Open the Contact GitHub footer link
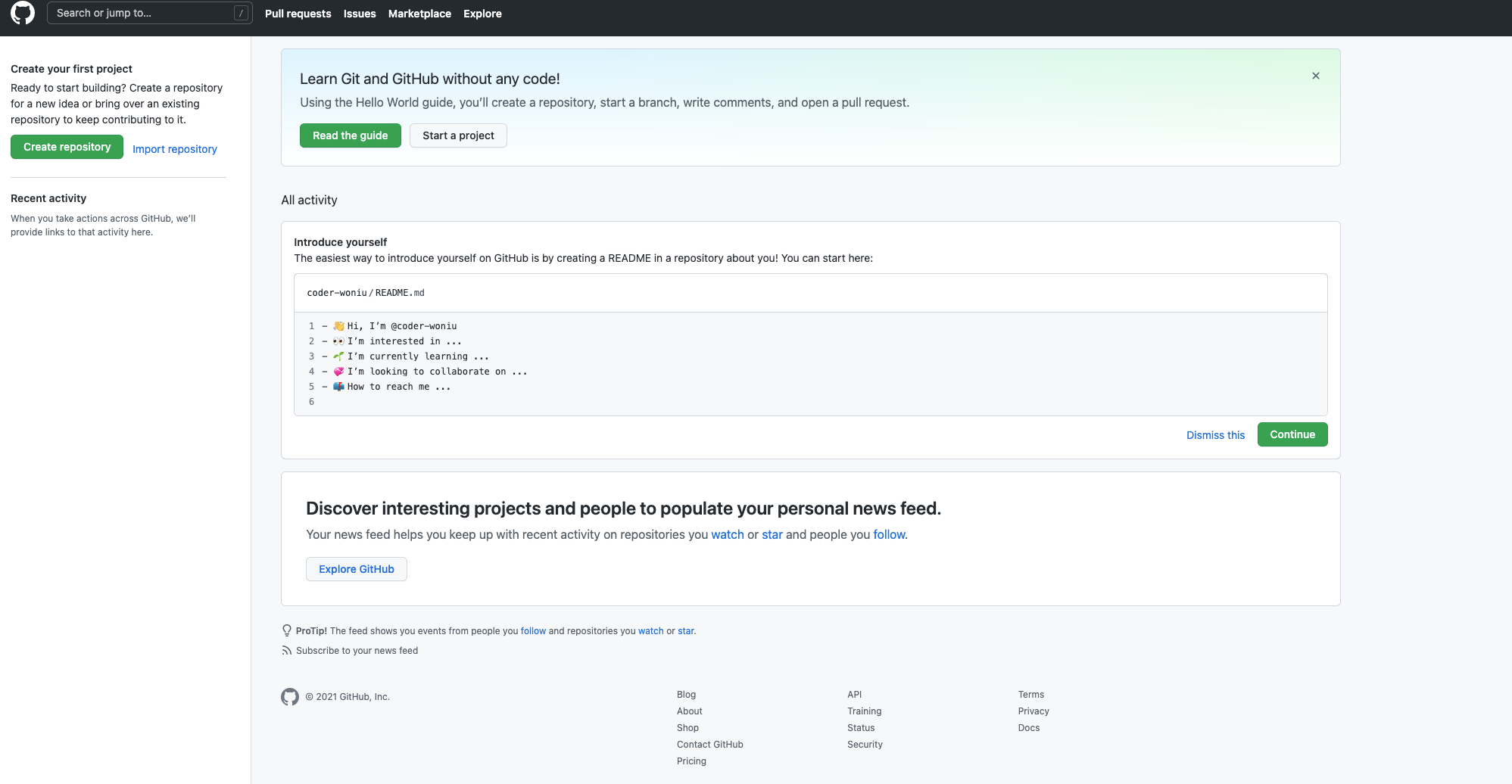Screen dimensions: 1512x784 [x=709, y=745]
